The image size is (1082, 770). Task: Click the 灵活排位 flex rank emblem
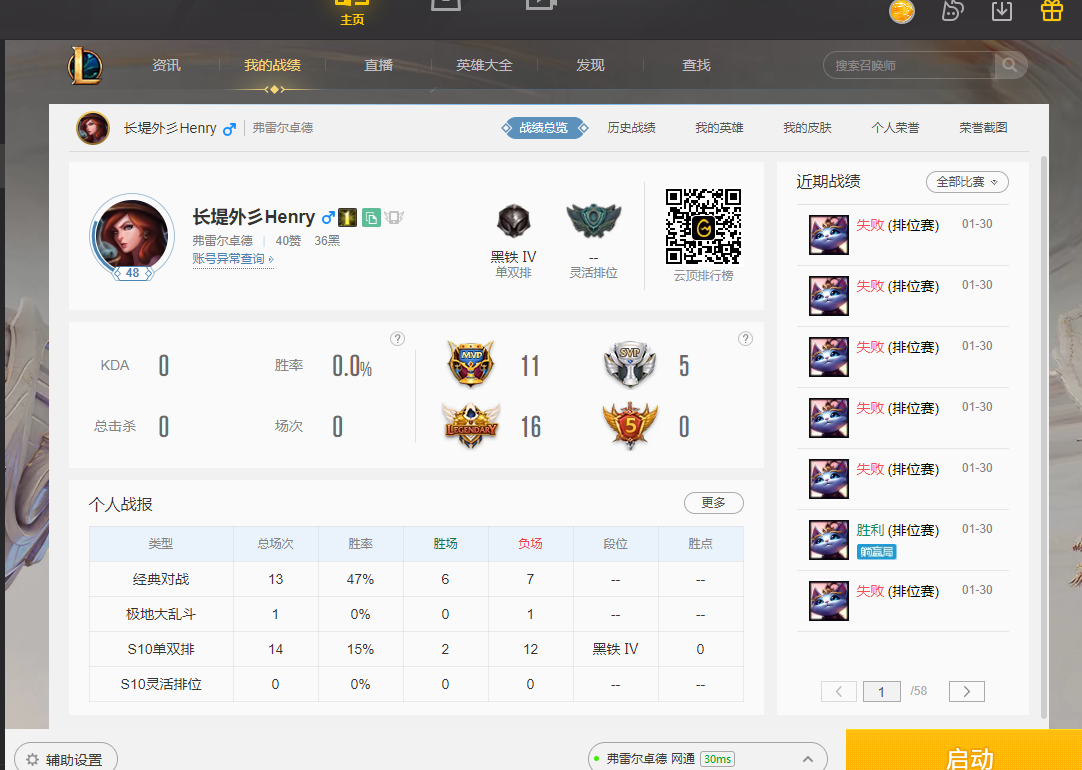point(593,220)
